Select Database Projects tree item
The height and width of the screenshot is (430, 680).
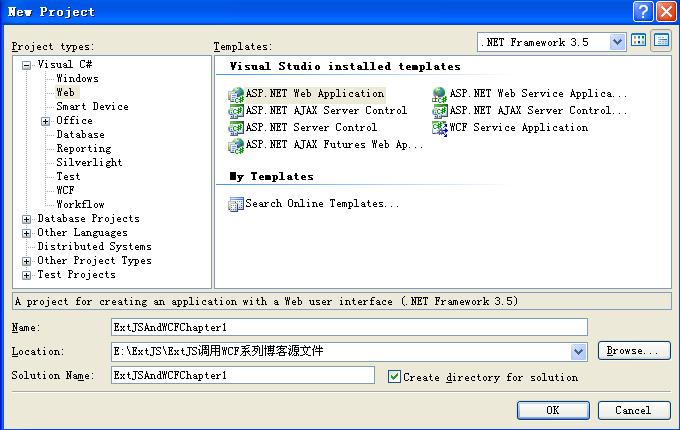tap(88, 218)
